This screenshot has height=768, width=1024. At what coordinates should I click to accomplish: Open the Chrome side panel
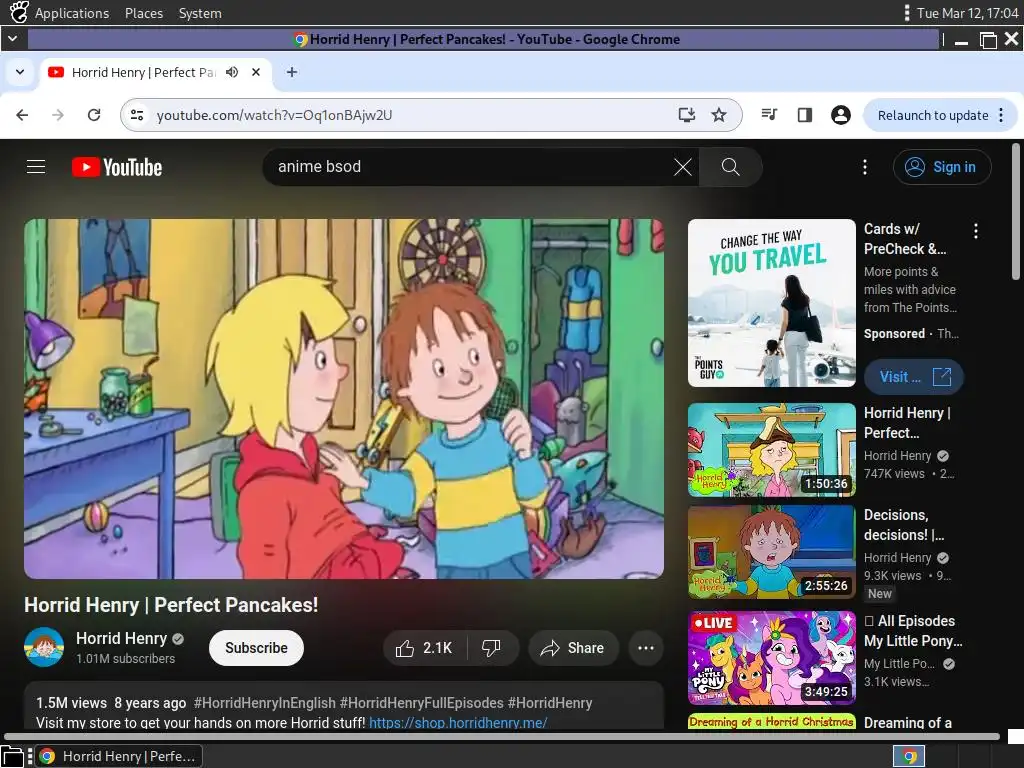point(805,115)
